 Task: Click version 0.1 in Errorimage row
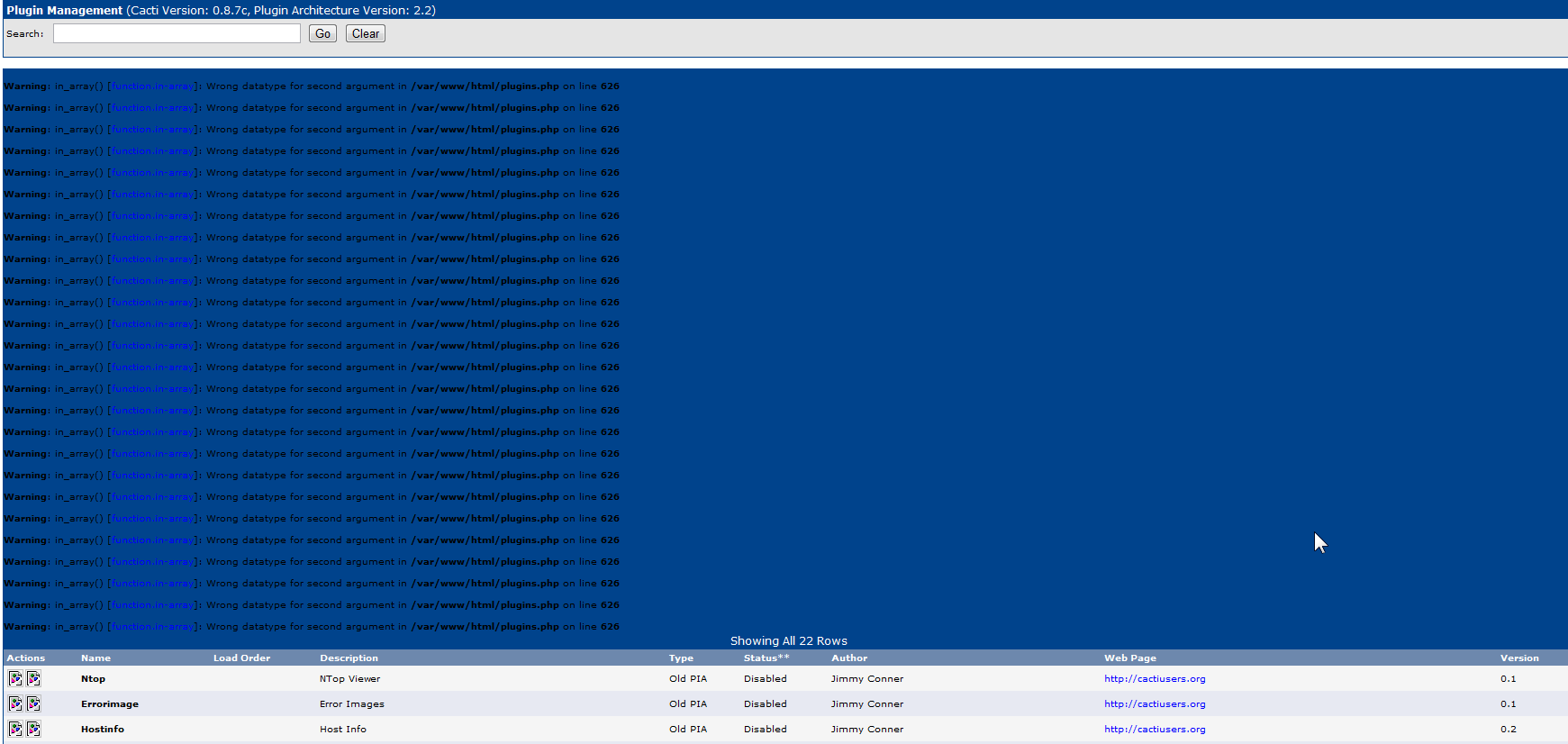(x=1509, y=704)
